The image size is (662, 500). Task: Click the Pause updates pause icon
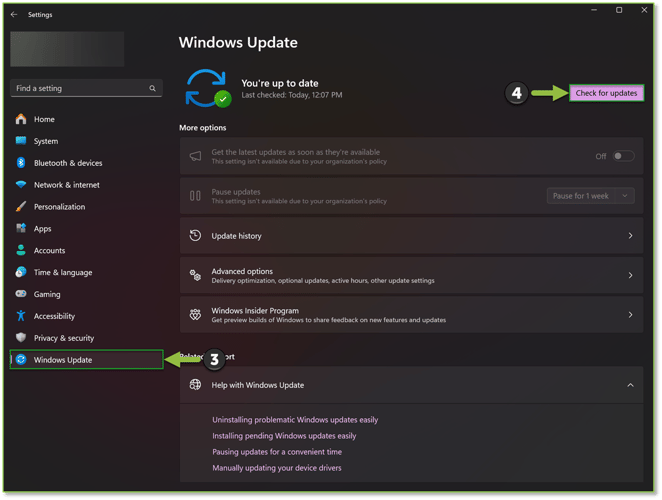tap(195, 196)
